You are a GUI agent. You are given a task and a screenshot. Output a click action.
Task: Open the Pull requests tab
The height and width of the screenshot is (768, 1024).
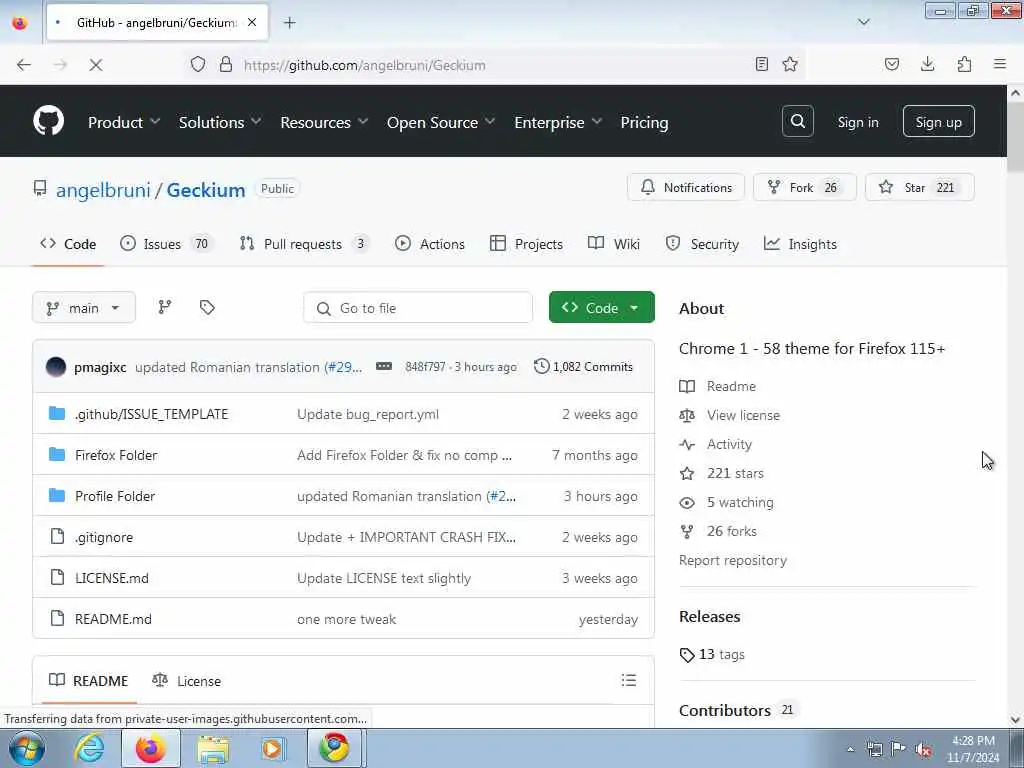point(304,244)
